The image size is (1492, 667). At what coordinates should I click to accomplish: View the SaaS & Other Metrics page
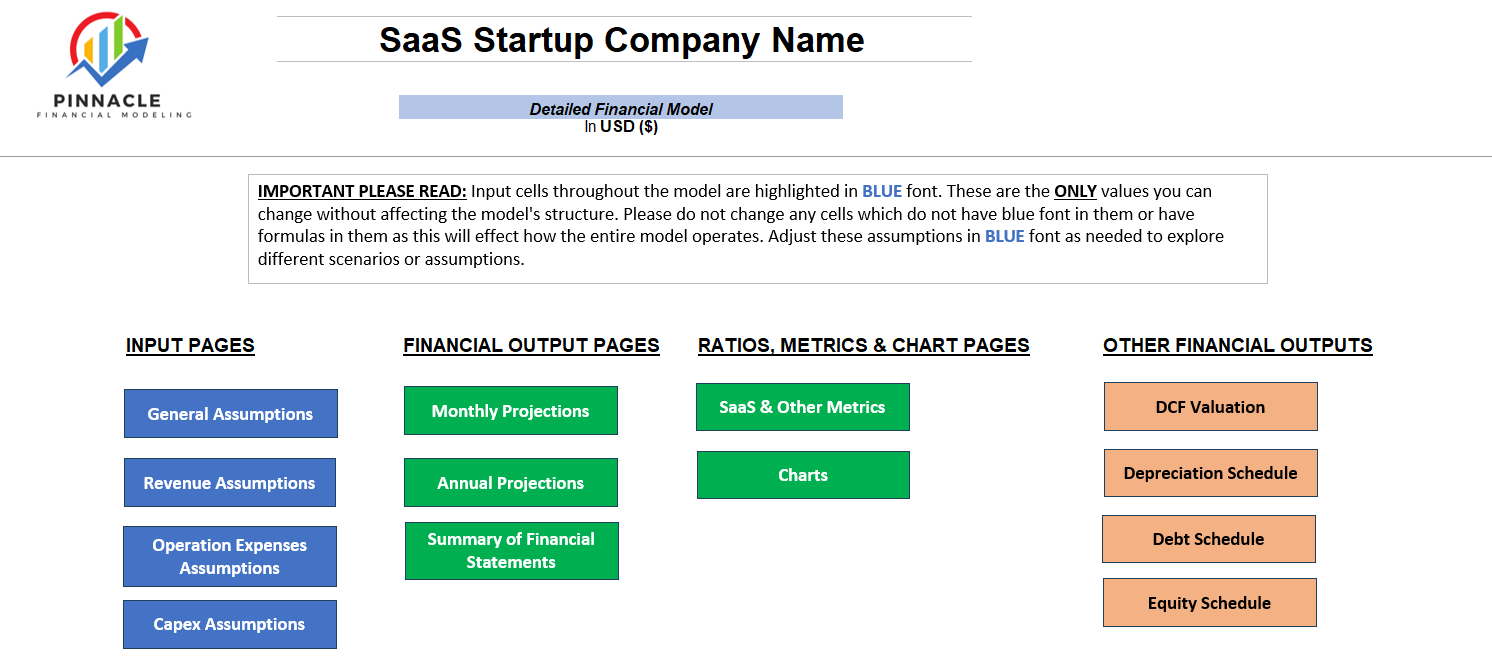click(x=802, y=407)
